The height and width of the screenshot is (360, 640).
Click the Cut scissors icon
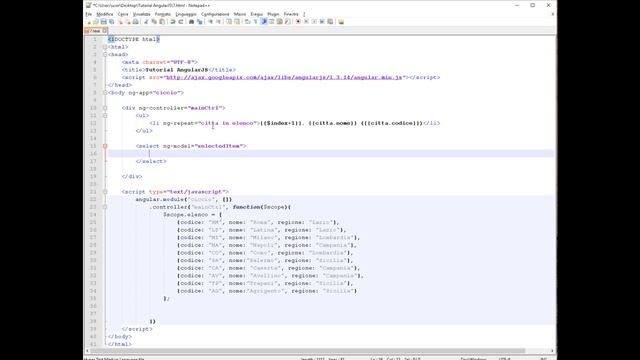pyautogui.click(x=146, y=22)
